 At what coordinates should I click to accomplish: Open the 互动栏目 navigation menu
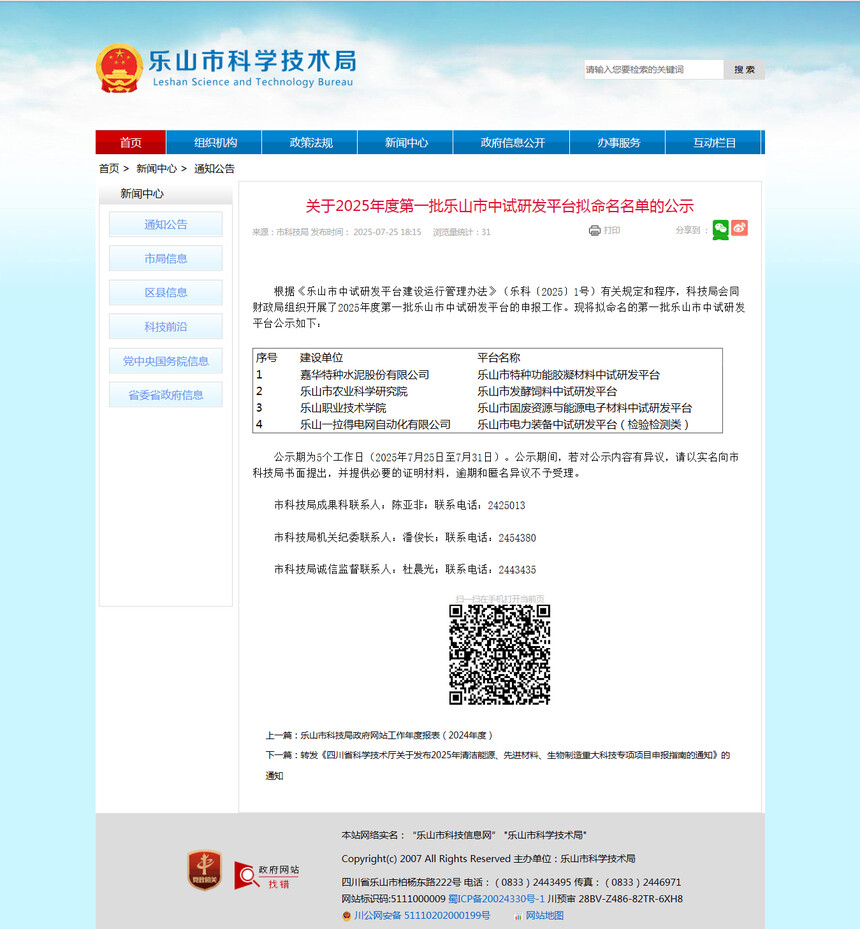(714, 142)
